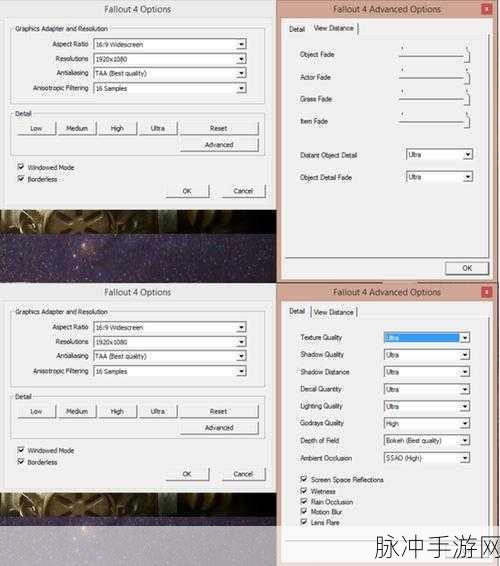Switch to Detail tab in upper Advanced Options window
This screenshot has width=500, height=566.
coord(297,29)
